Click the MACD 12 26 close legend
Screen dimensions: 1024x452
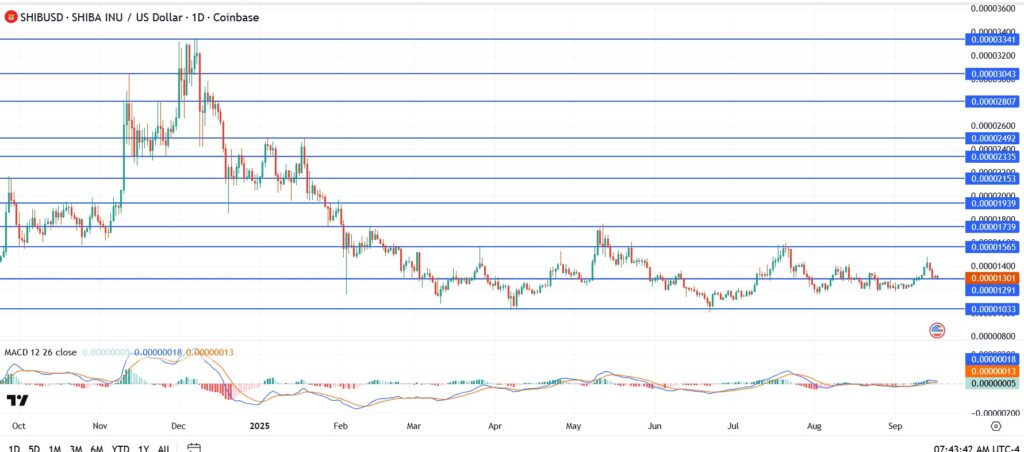point(41,352)
